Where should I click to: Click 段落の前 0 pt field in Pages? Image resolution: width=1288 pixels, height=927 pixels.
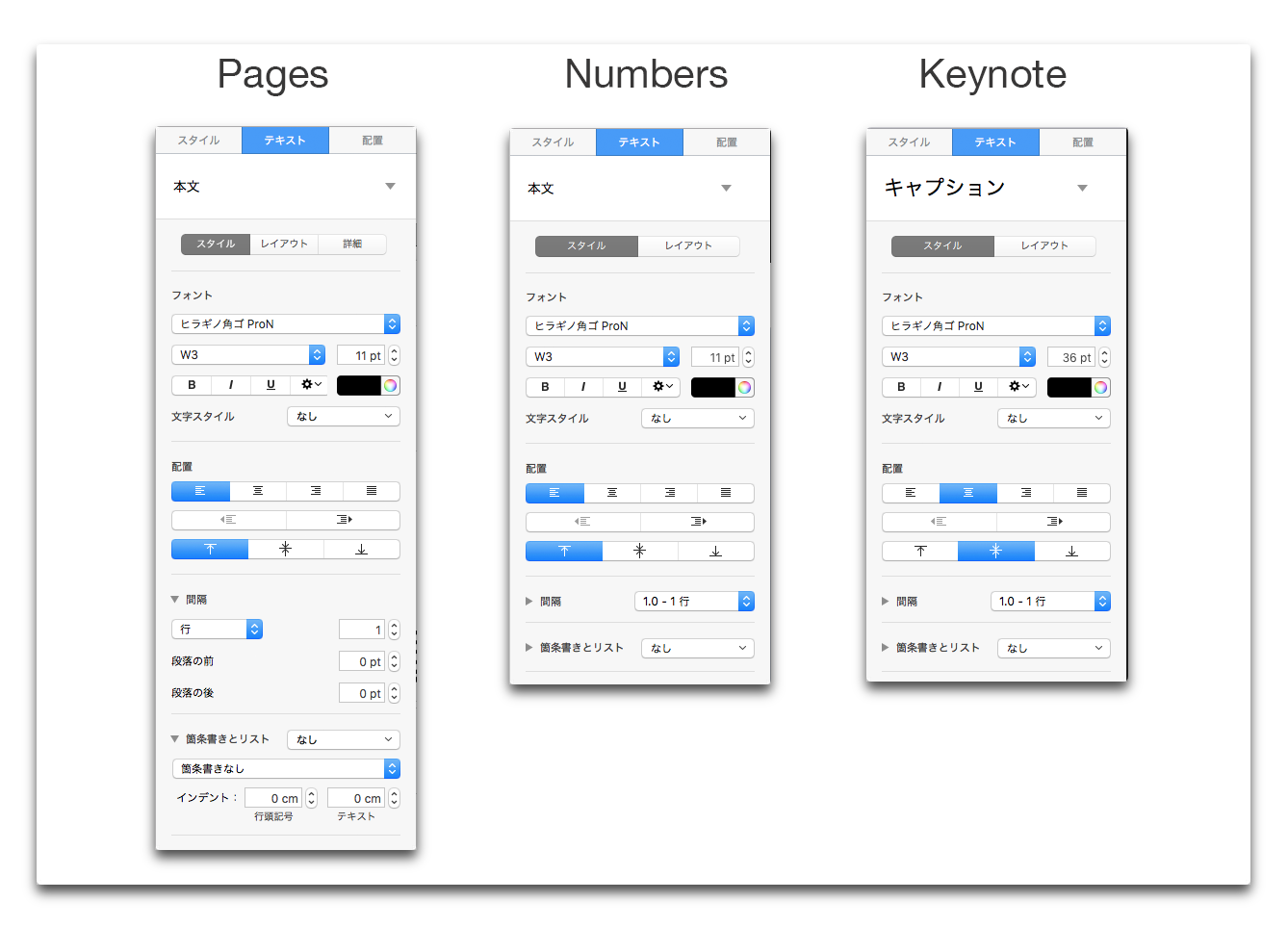(x=362, y=661)
